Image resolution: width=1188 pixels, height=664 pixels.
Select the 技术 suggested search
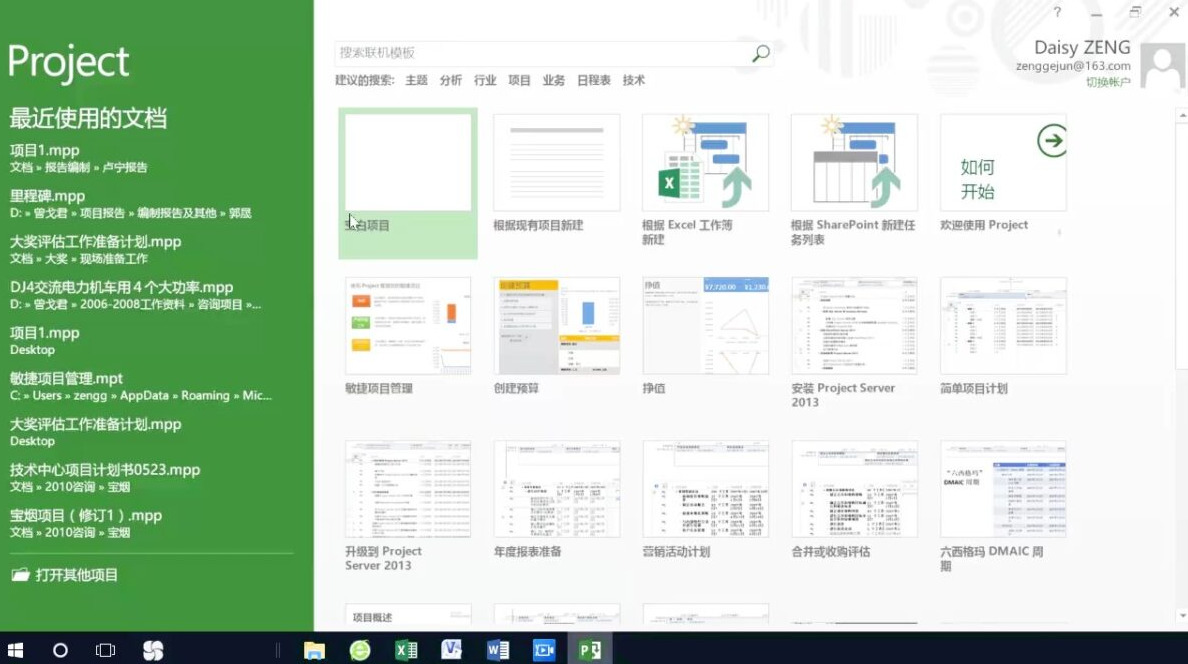pyautogui.click(x=634, y=80)
